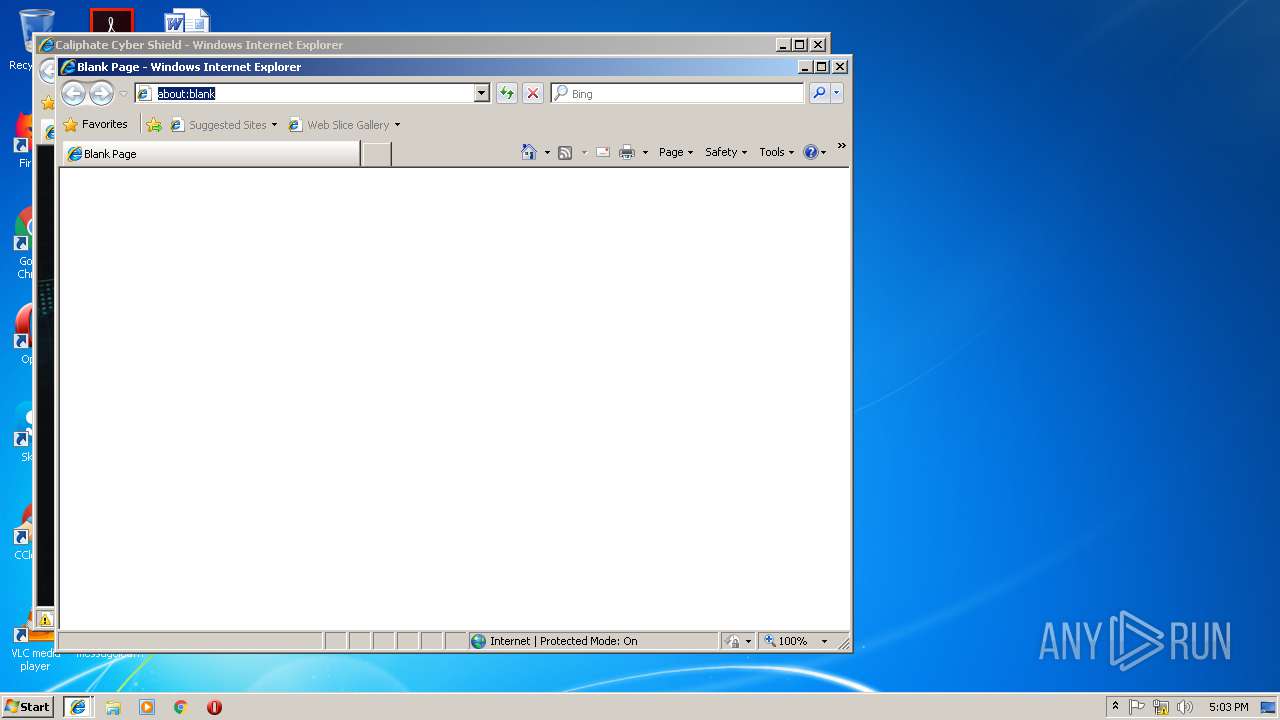Launch Windows Media Player from taskbar
Screen dimensions: 1280x720
(147, 707)
